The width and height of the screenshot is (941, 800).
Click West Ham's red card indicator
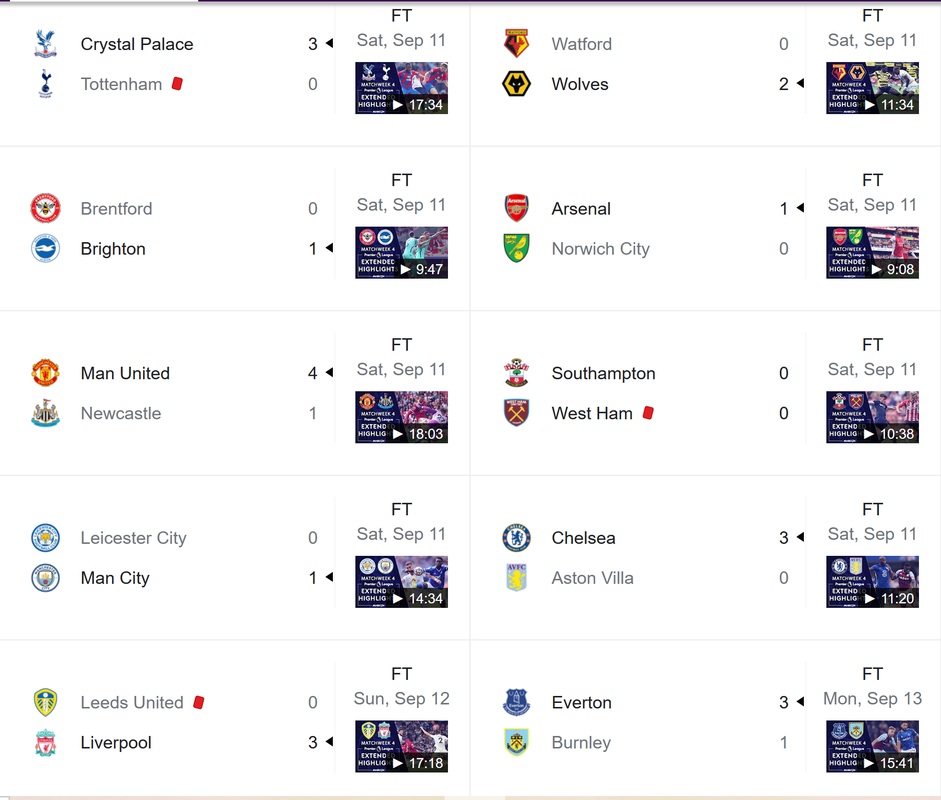pyautogui.click(x=648, y=412)
